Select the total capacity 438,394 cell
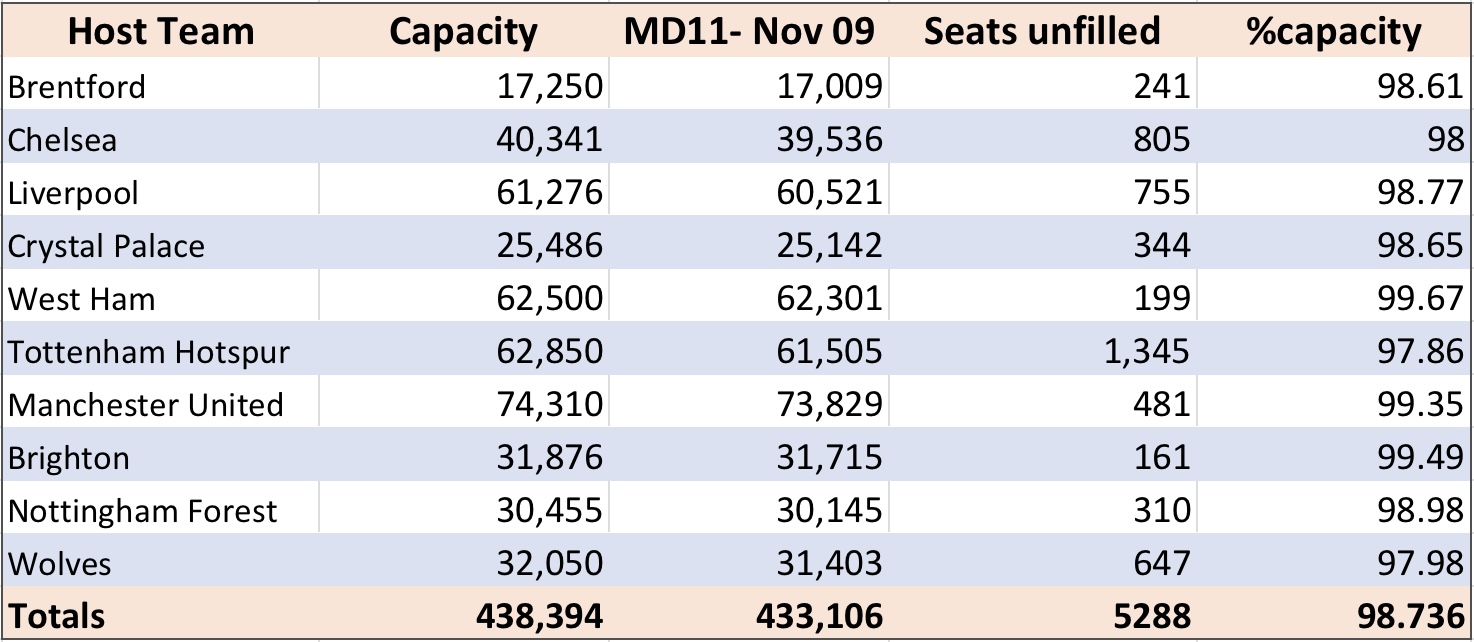This screenshot has height=642, width=1474. [463, 616]
